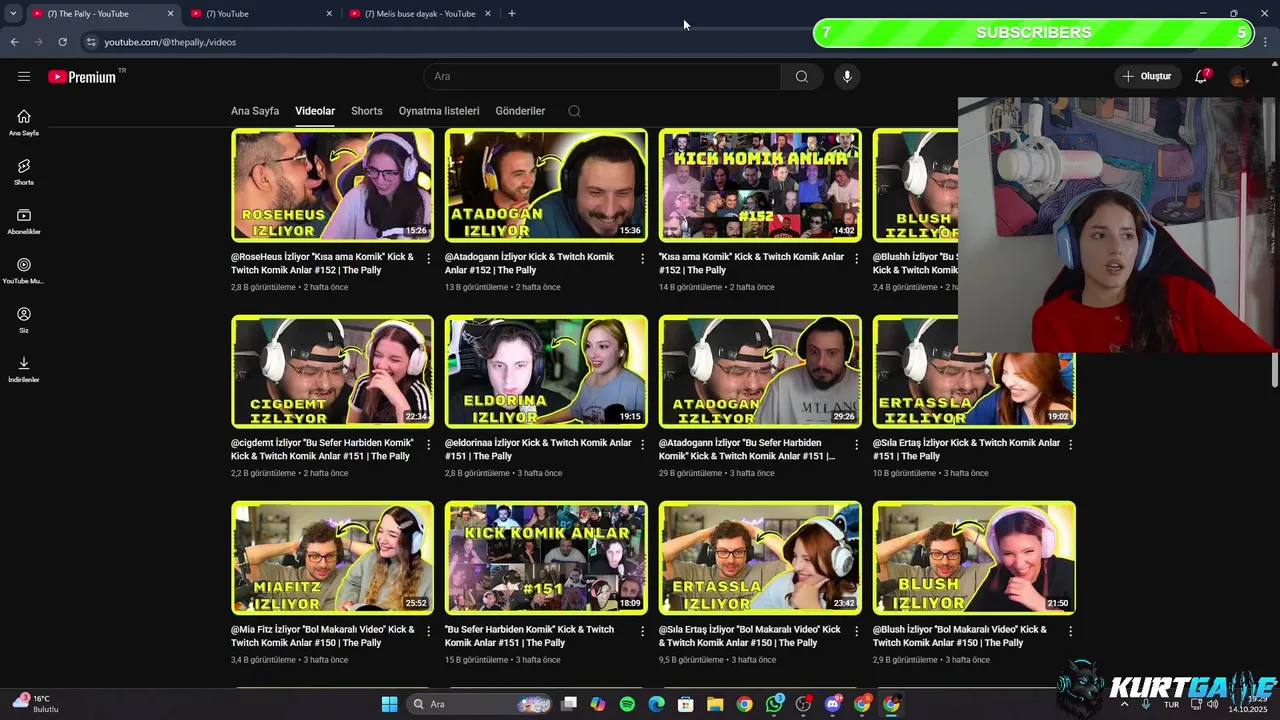The height and width of the screenshot is (720, 1280).
Task: View site information next to the URL
Action: tap(91, 42)
